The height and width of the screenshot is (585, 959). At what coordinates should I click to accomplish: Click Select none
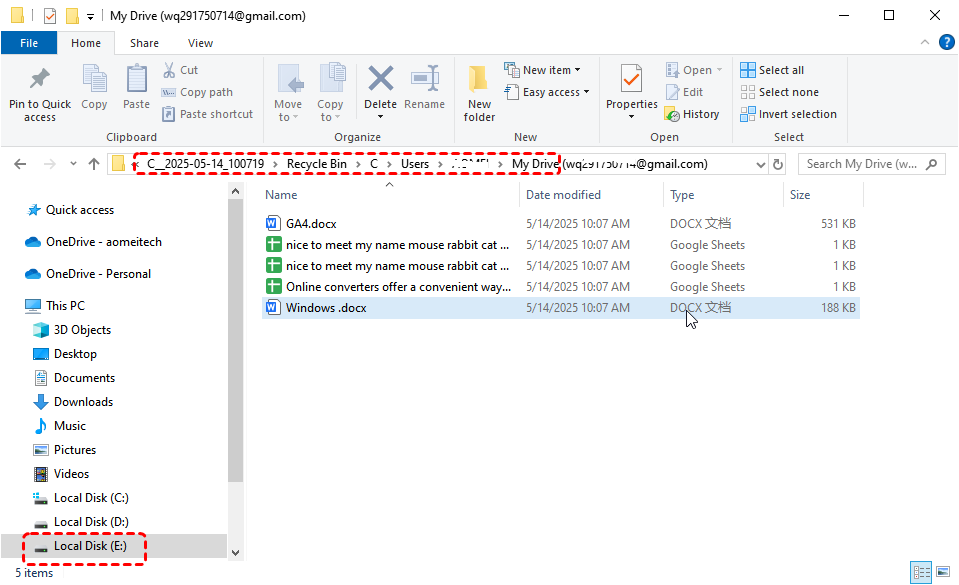[779, 92]
